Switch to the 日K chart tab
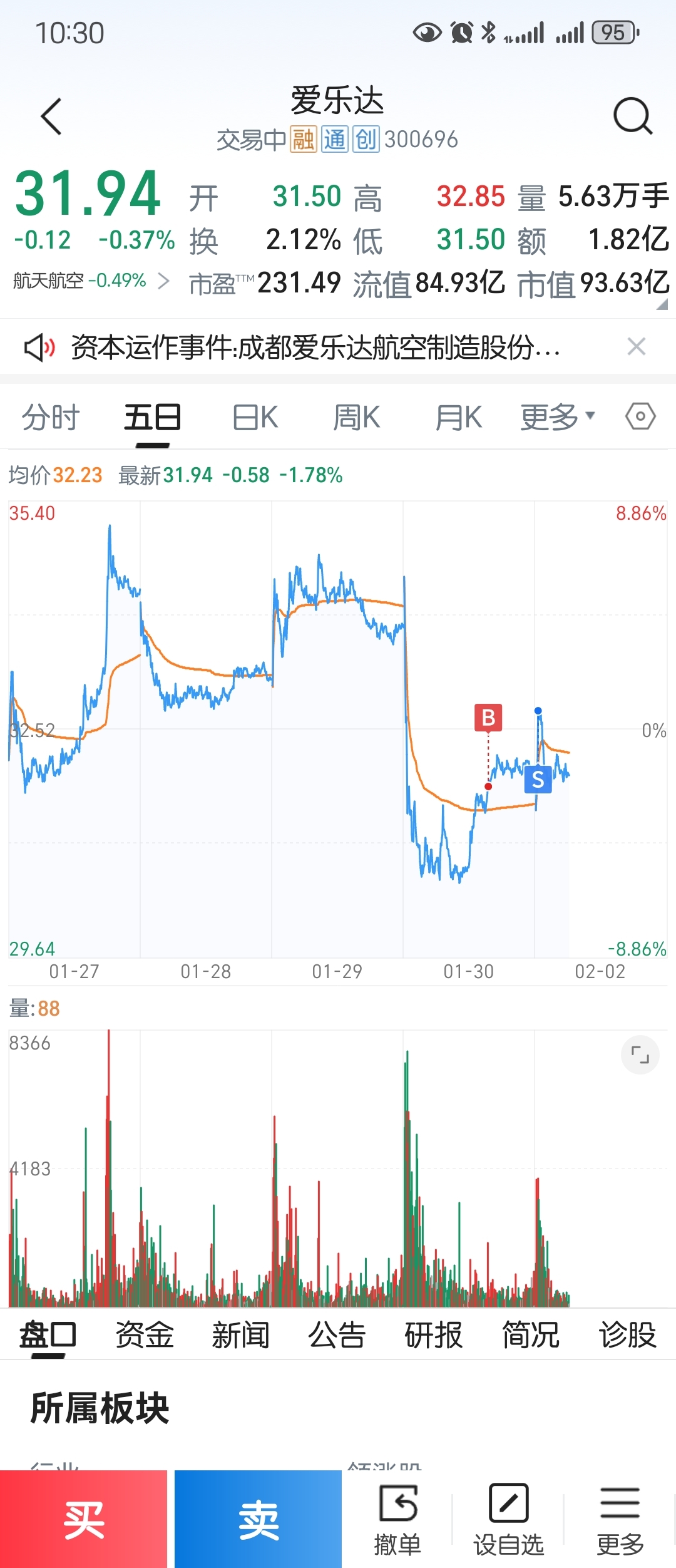The width and height of the screenshot is (676, 1568). (255, 417)
